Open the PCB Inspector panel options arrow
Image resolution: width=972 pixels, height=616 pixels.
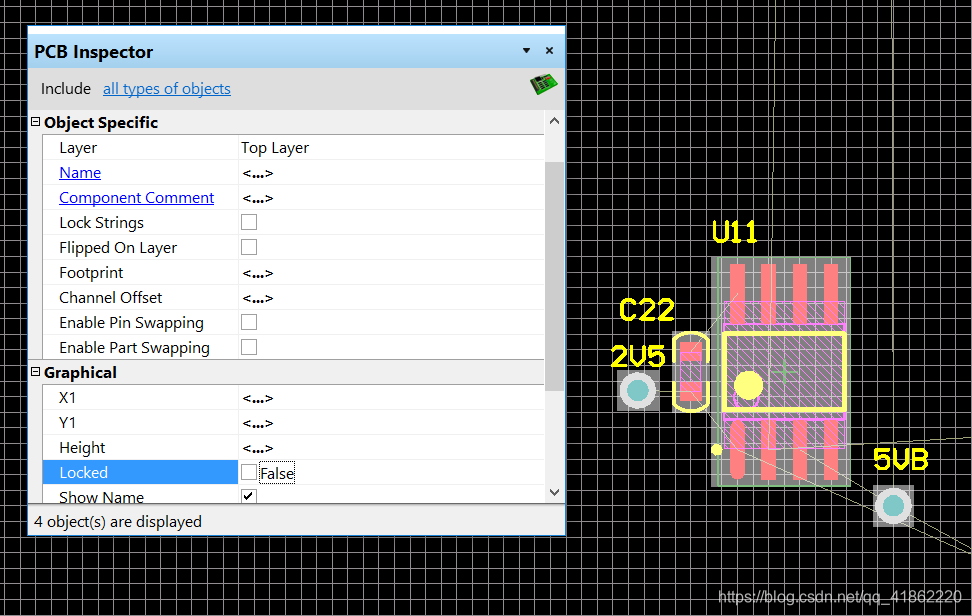pyautogui.click(x=526, y=51)
